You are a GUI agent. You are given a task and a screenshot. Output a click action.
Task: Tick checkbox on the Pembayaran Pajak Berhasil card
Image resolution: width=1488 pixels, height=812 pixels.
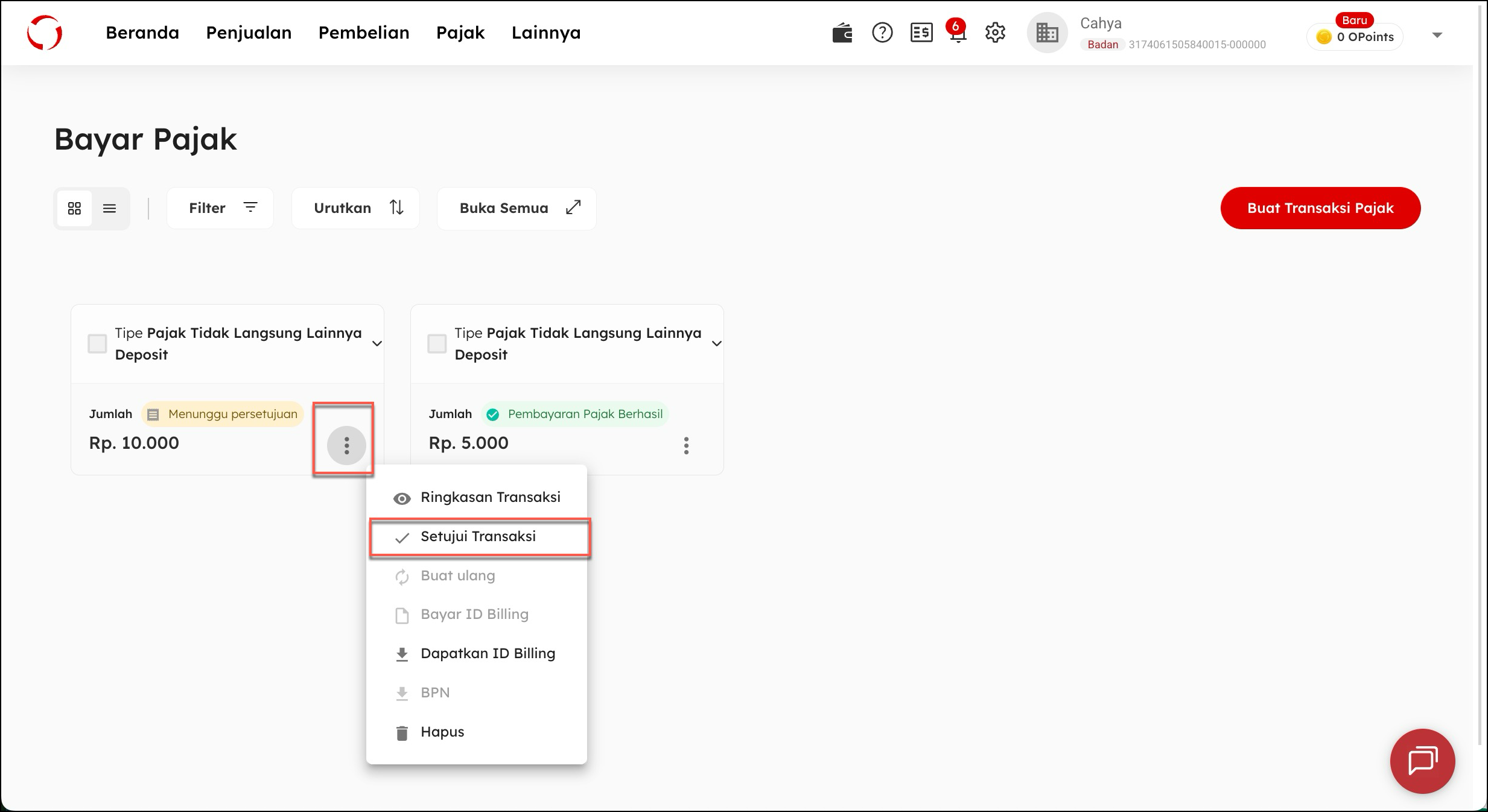437,344
